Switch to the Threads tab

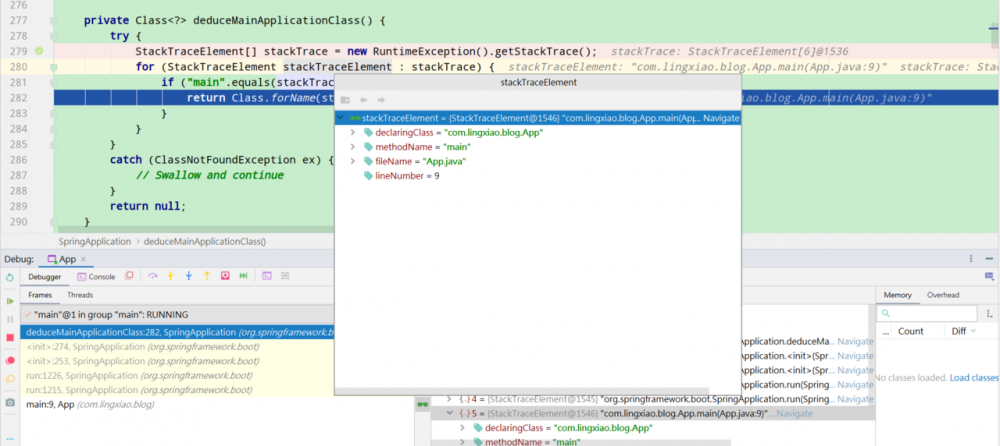(80, 295)
